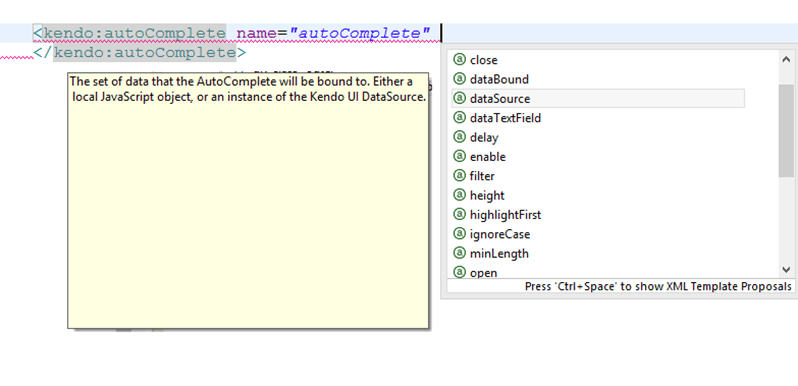Click attribute icon beside minLength
The height and width of the screenshot is (386, 798).
click(460, 253)
